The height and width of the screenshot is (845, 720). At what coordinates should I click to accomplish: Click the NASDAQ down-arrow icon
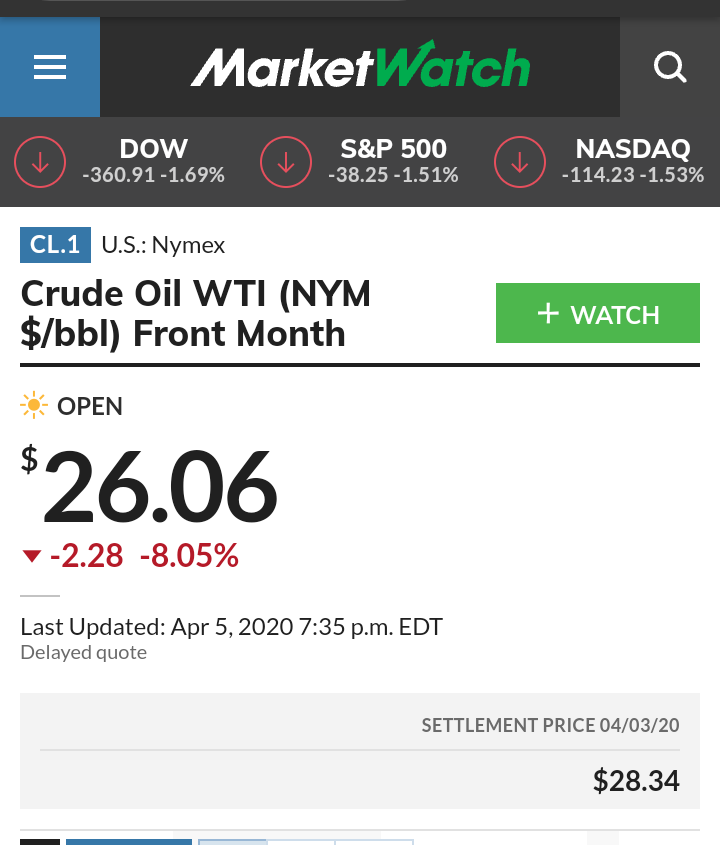tap(520, 162)
